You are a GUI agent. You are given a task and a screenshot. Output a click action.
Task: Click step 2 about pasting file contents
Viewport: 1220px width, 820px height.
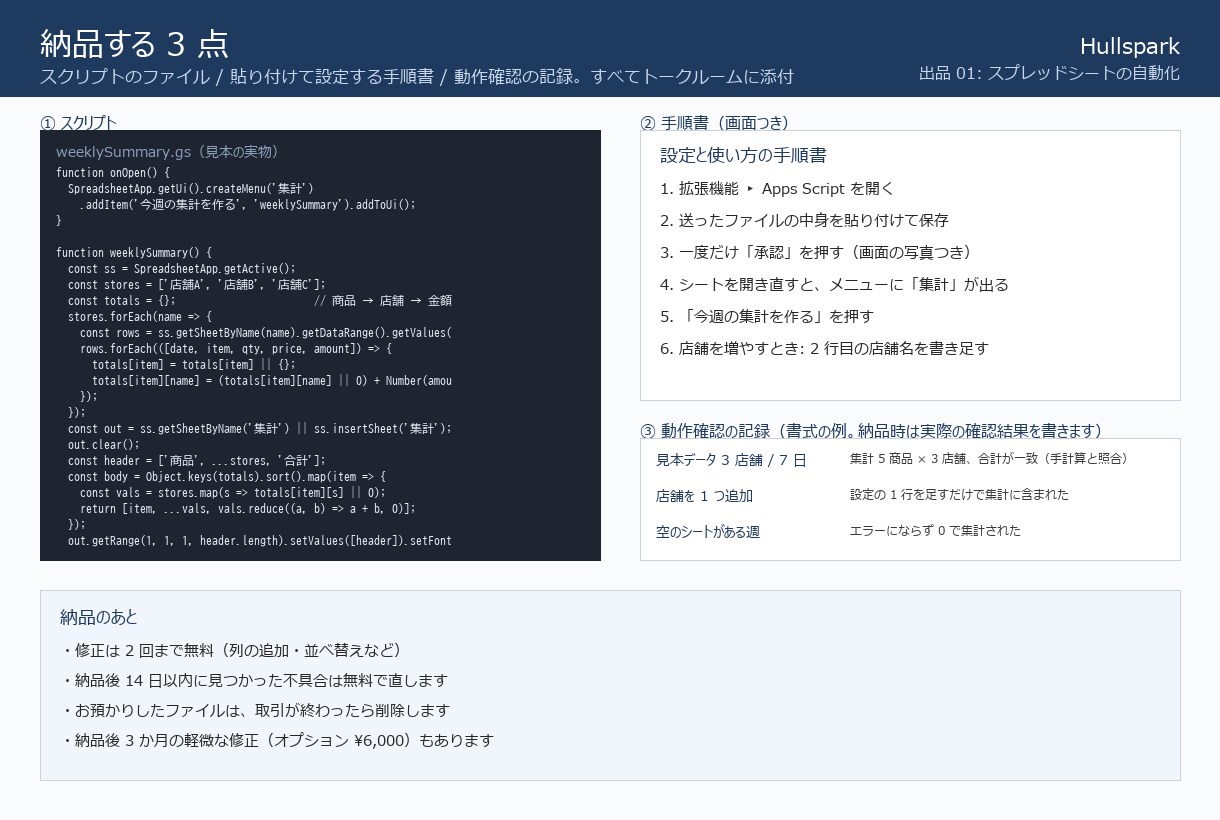[x=804, y=220]
